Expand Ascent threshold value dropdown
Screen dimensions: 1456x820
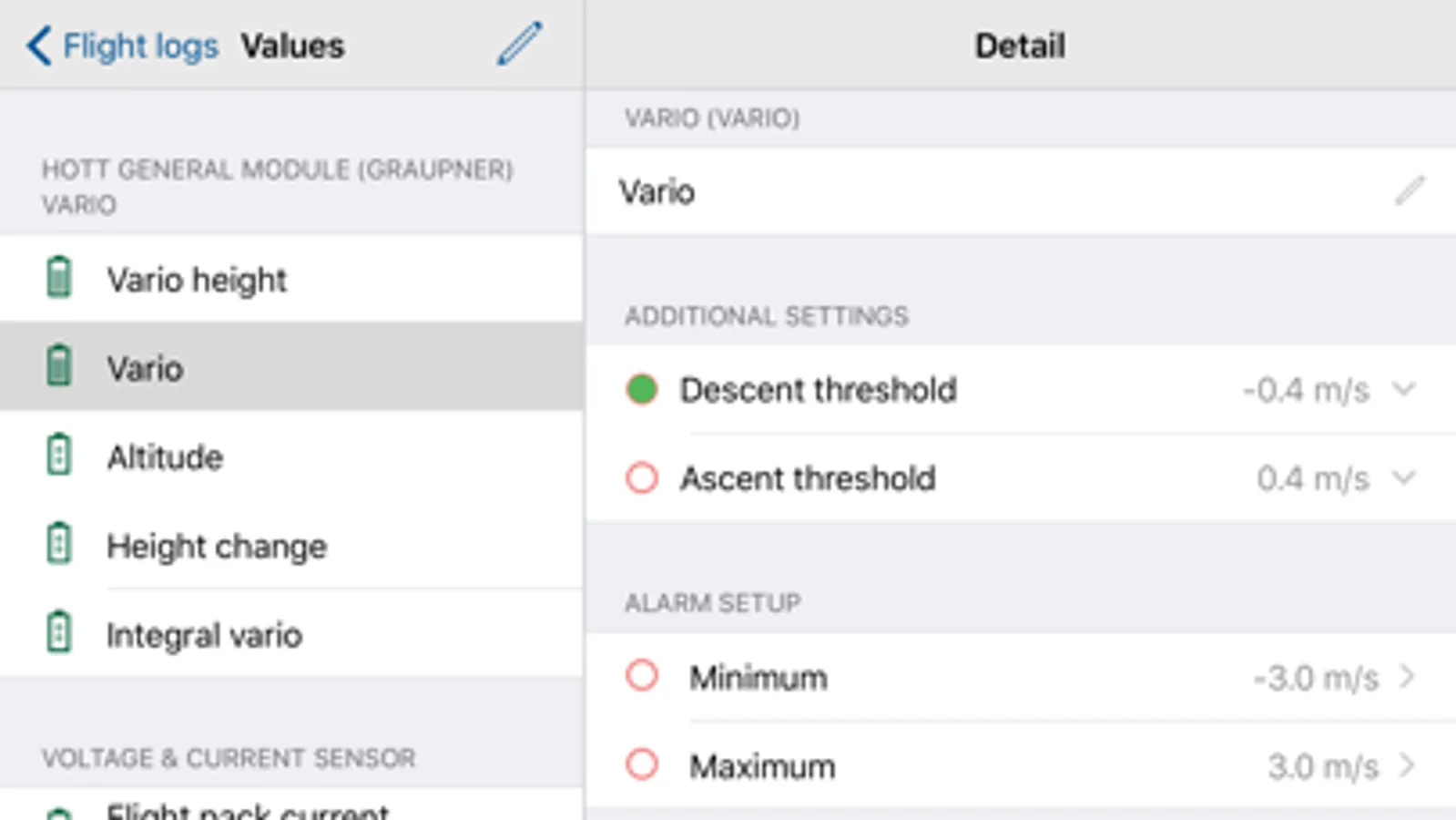[x=1404, y=478]
